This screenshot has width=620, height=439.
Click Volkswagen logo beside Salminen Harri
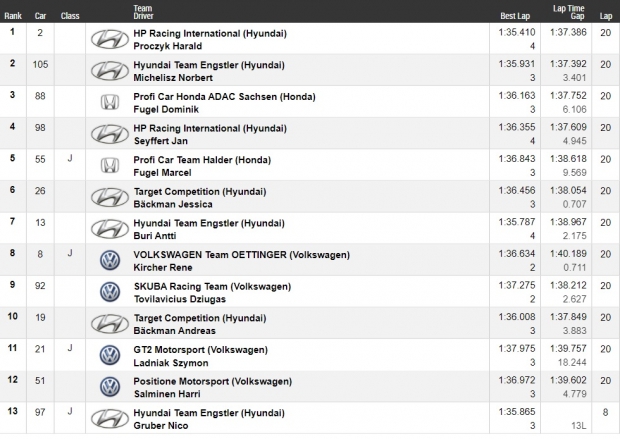click(109, 388)
